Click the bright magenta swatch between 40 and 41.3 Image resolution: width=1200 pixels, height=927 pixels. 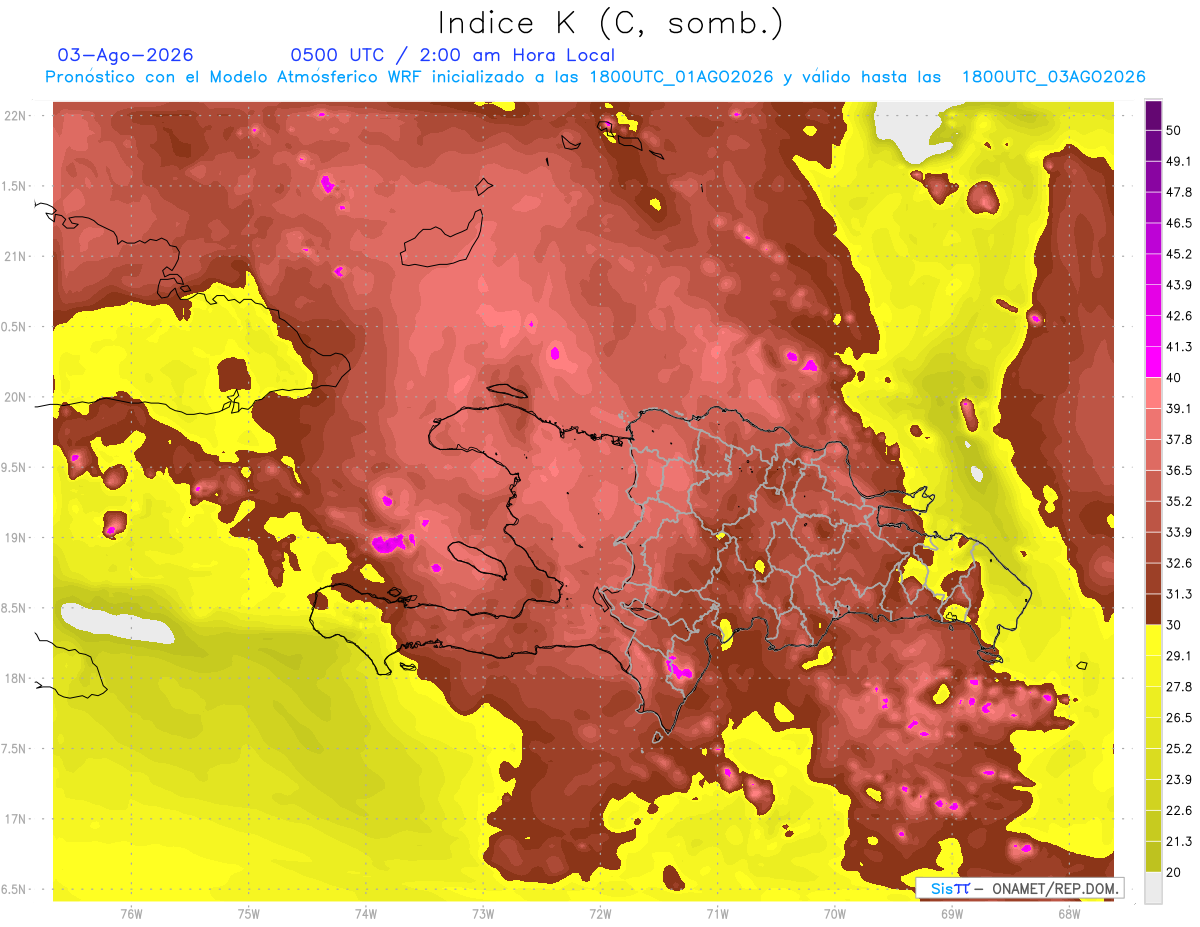[1153, 362]
